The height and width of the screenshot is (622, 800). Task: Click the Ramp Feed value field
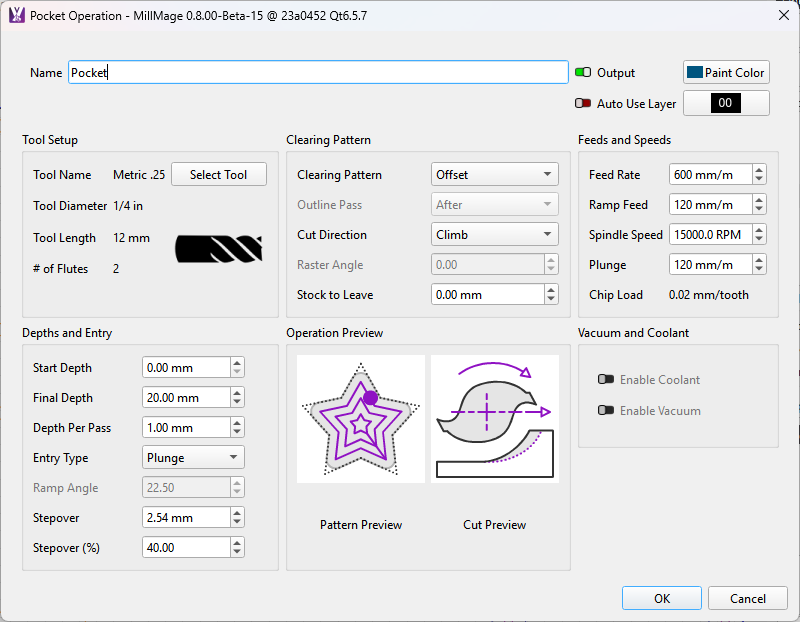[x=710, y=205]
